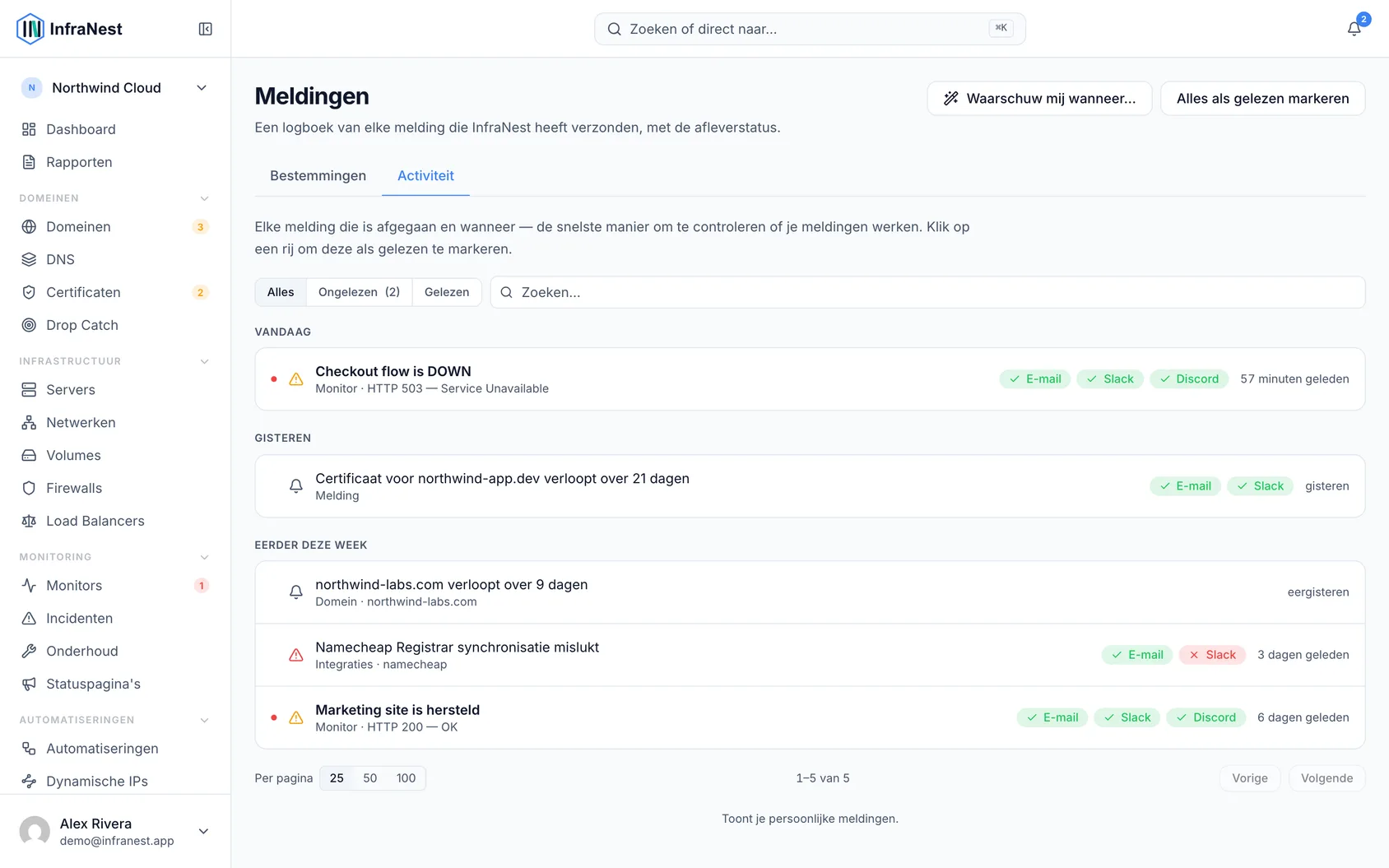Screen dimensions: 1389x868
Task: Click the '1–5 van 5' pagination text
Action: 823,778
